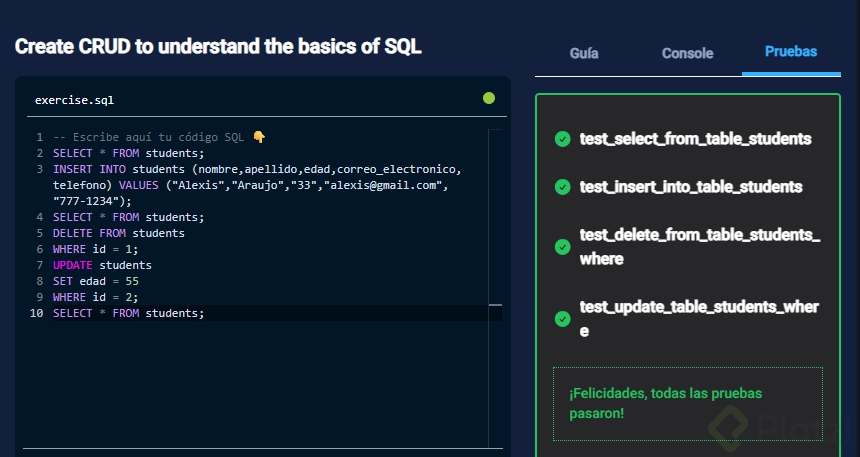Click check icon next to test_update_table_students_where
The image size is (860, 457).
562,319
